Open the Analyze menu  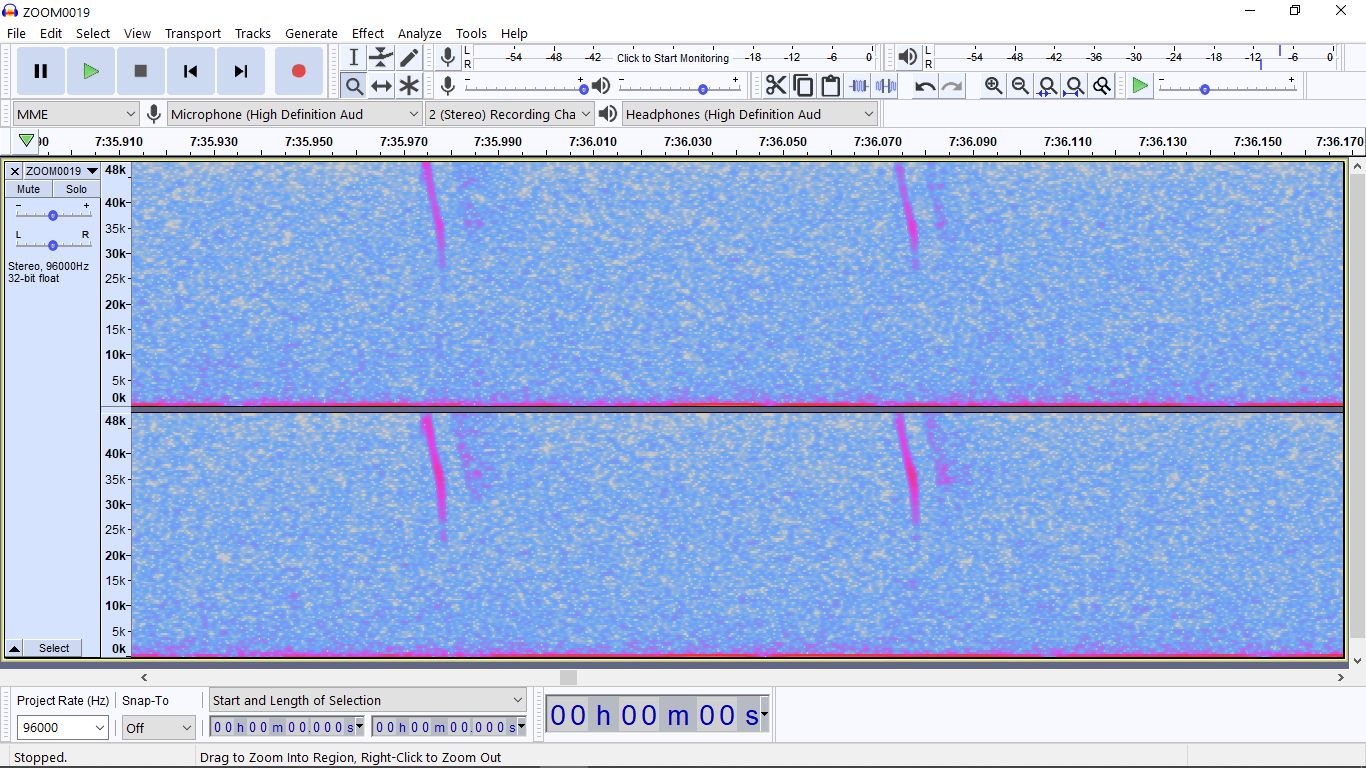[x=419, y=33]
